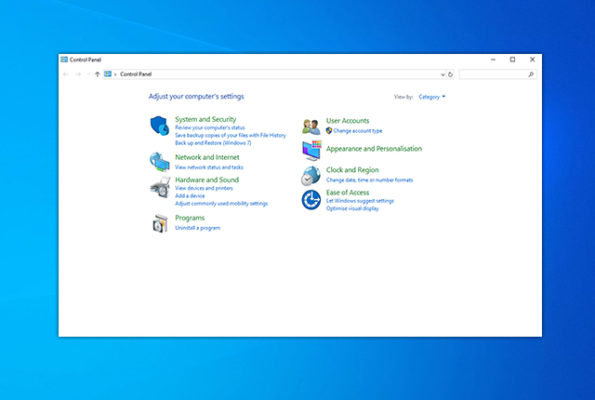Click the Control Panel breadcrumb text
This screenshot has height=400, width=595.
(x=136, y=74)
